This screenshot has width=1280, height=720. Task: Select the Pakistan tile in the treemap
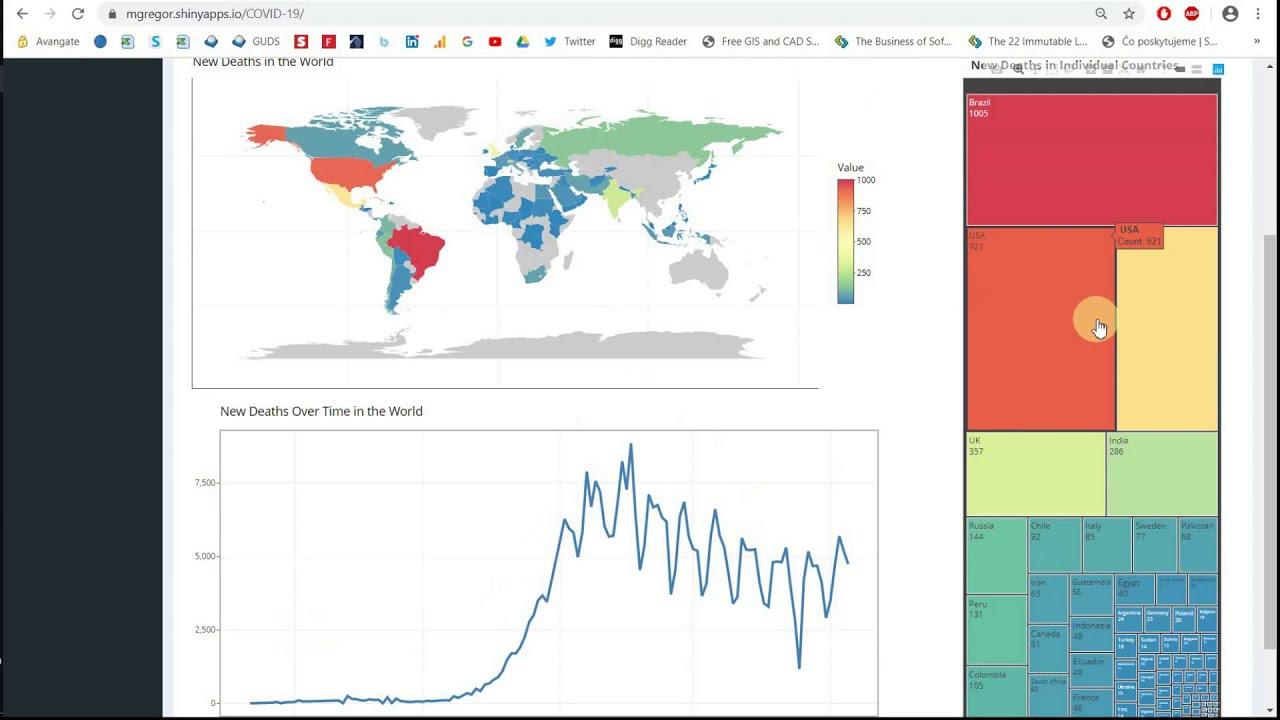point(1198,545)
